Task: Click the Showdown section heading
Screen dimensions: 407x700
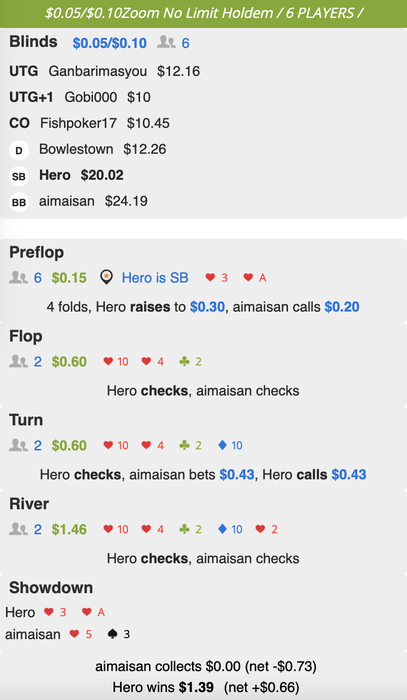Action: coord(51,588)
